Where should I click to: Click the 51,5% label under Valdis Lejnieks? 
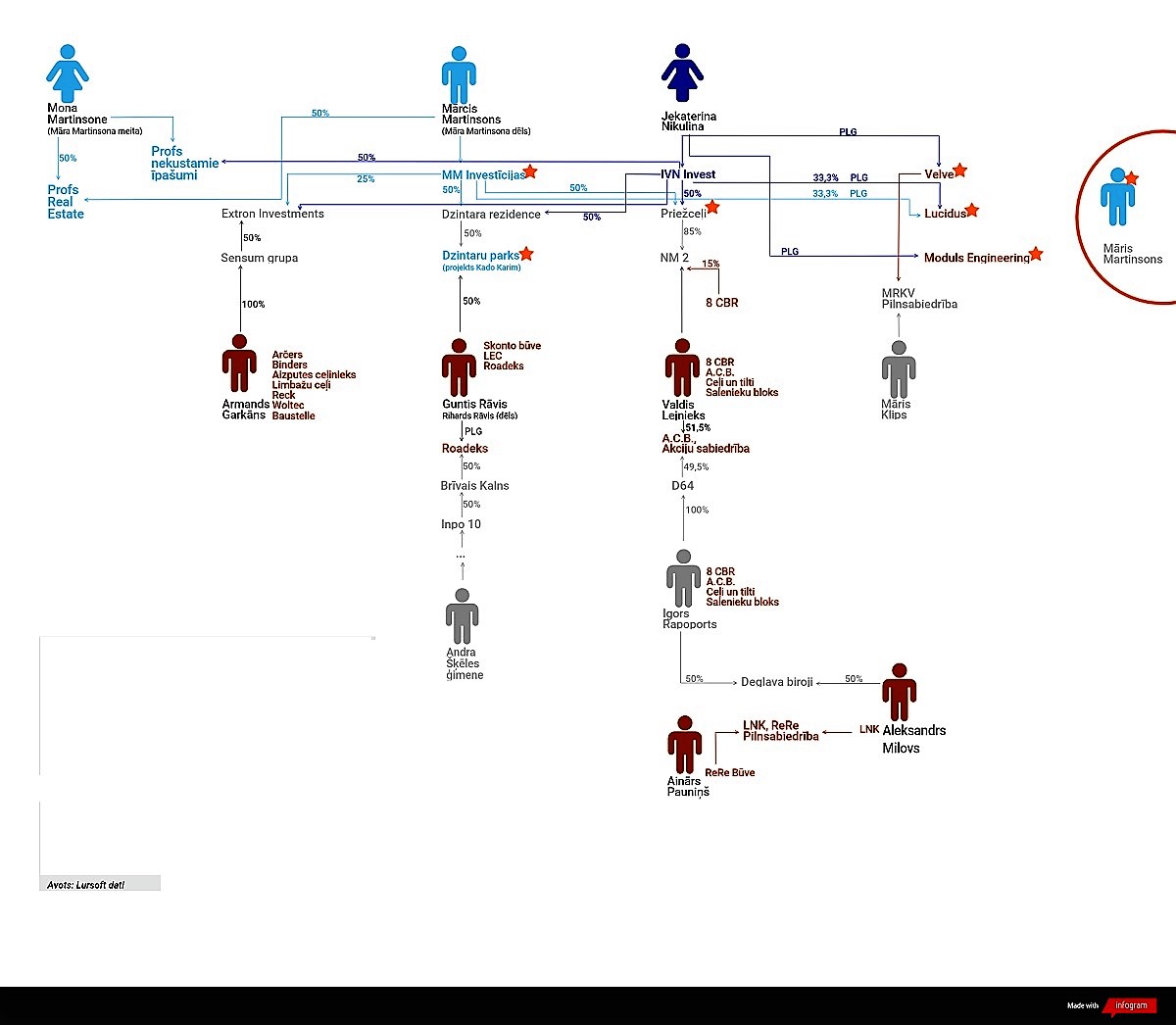pos(698,428)
